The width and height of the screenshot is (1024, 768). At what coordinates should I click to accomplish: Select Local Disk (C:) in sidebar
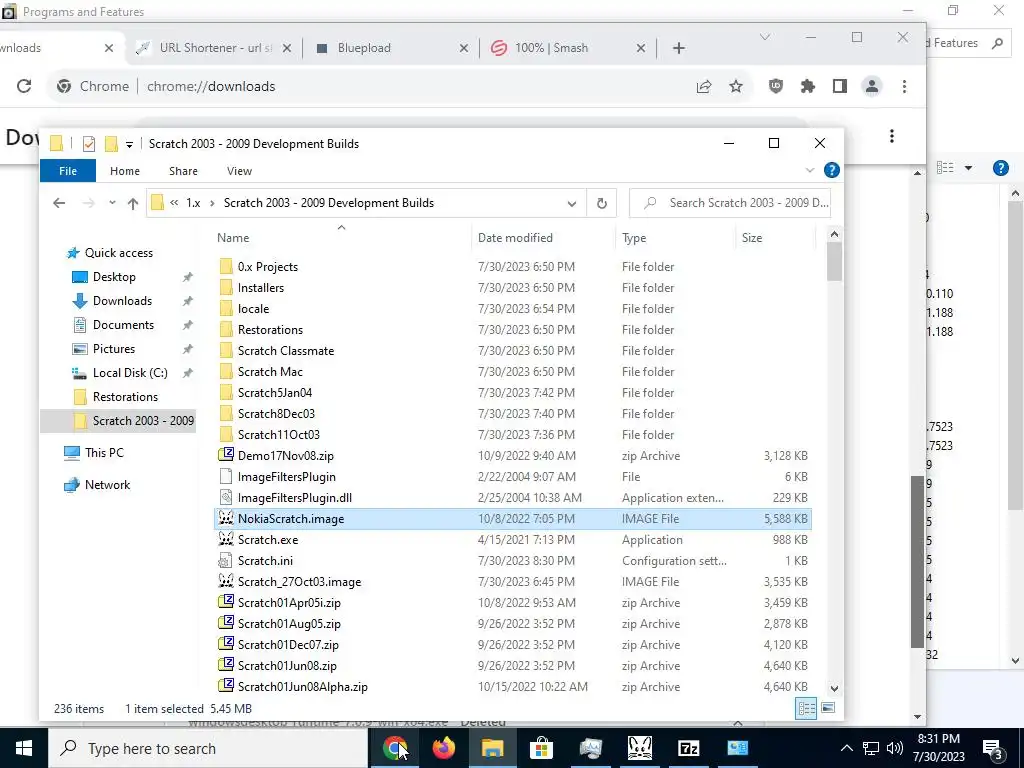pos(130,373)
